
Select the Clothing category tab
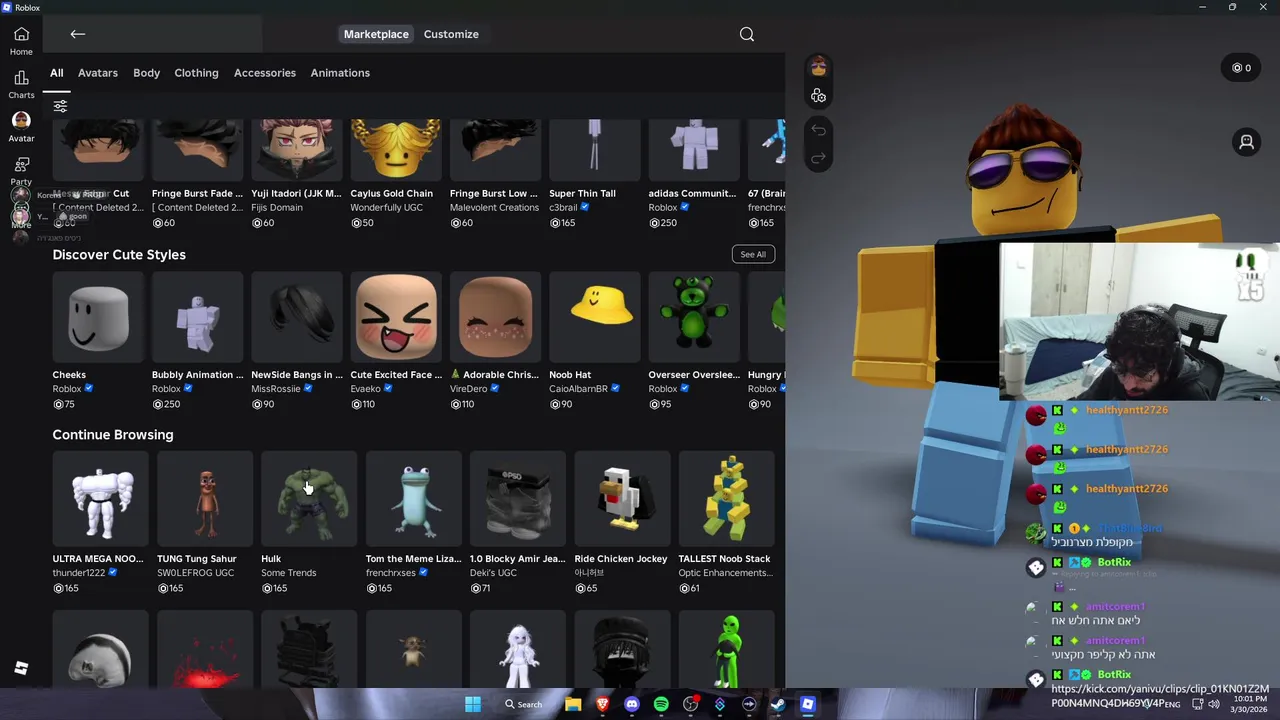click(x=196, y=73)
